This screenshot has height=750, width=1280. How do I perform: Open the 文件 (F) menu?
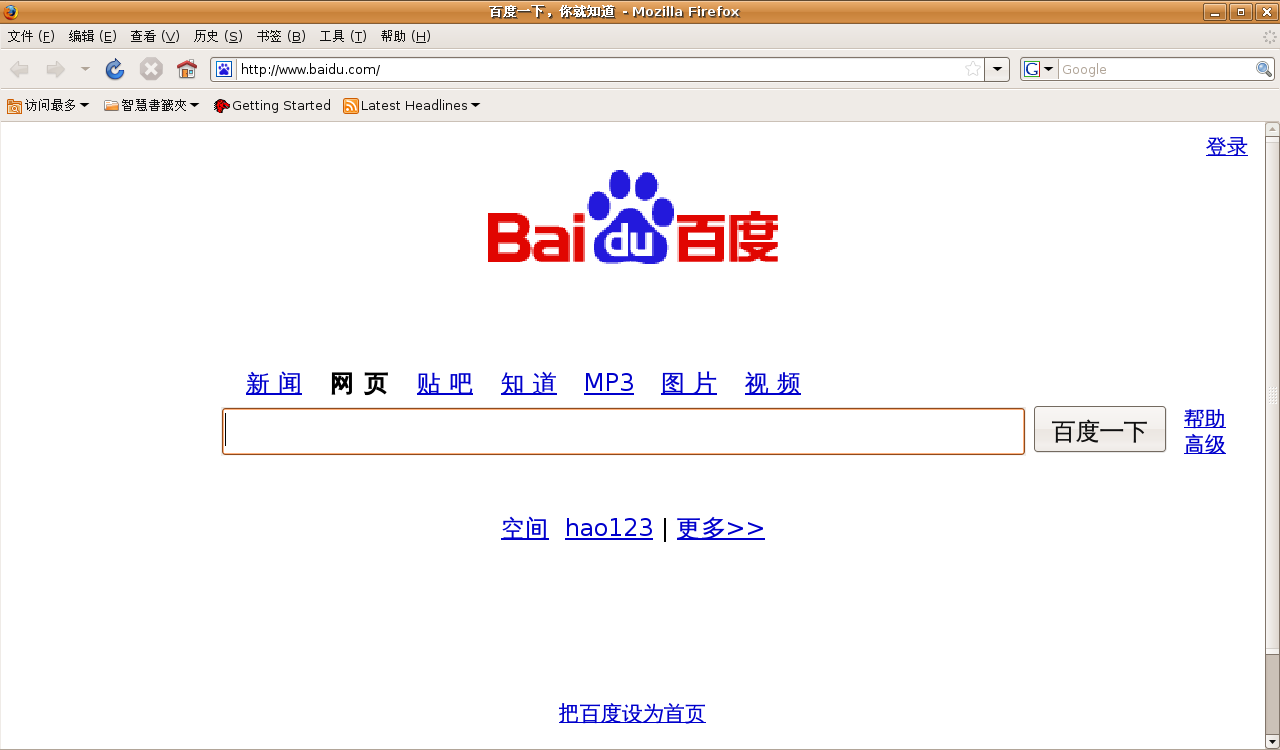31,36
